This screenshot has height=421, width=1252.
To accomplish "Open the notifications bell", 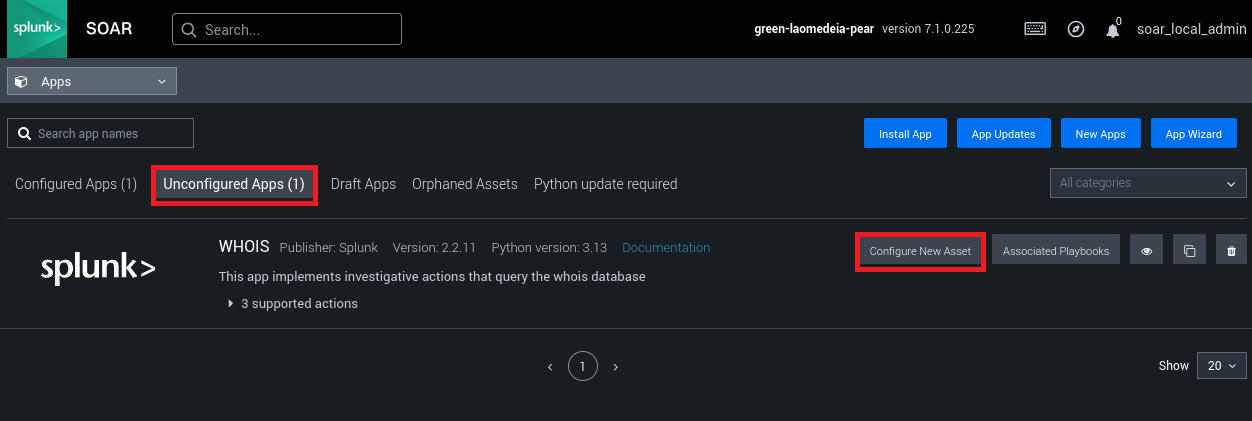I will click(x=1112, y=30).
